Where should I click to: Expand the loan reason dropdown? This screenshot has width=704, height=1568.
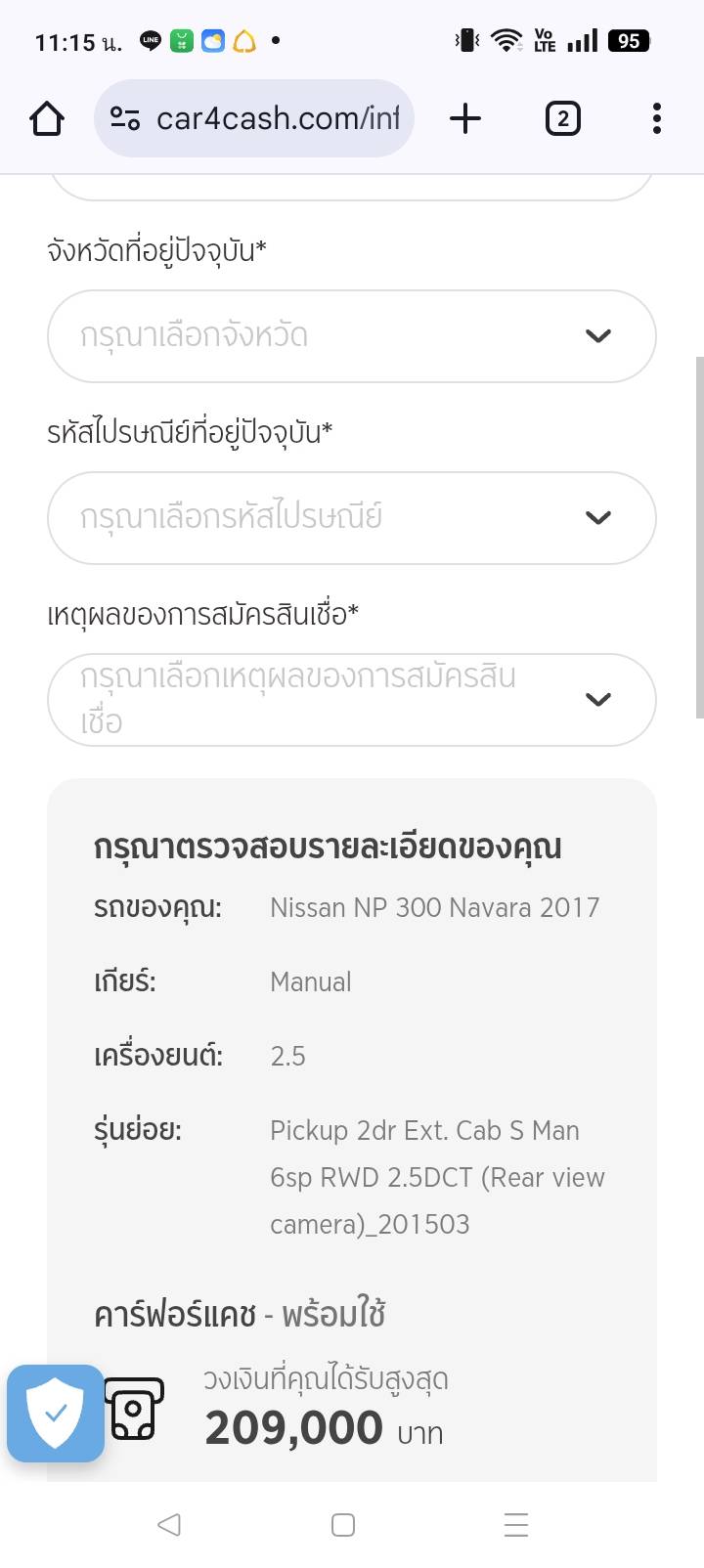click(323, 700)
